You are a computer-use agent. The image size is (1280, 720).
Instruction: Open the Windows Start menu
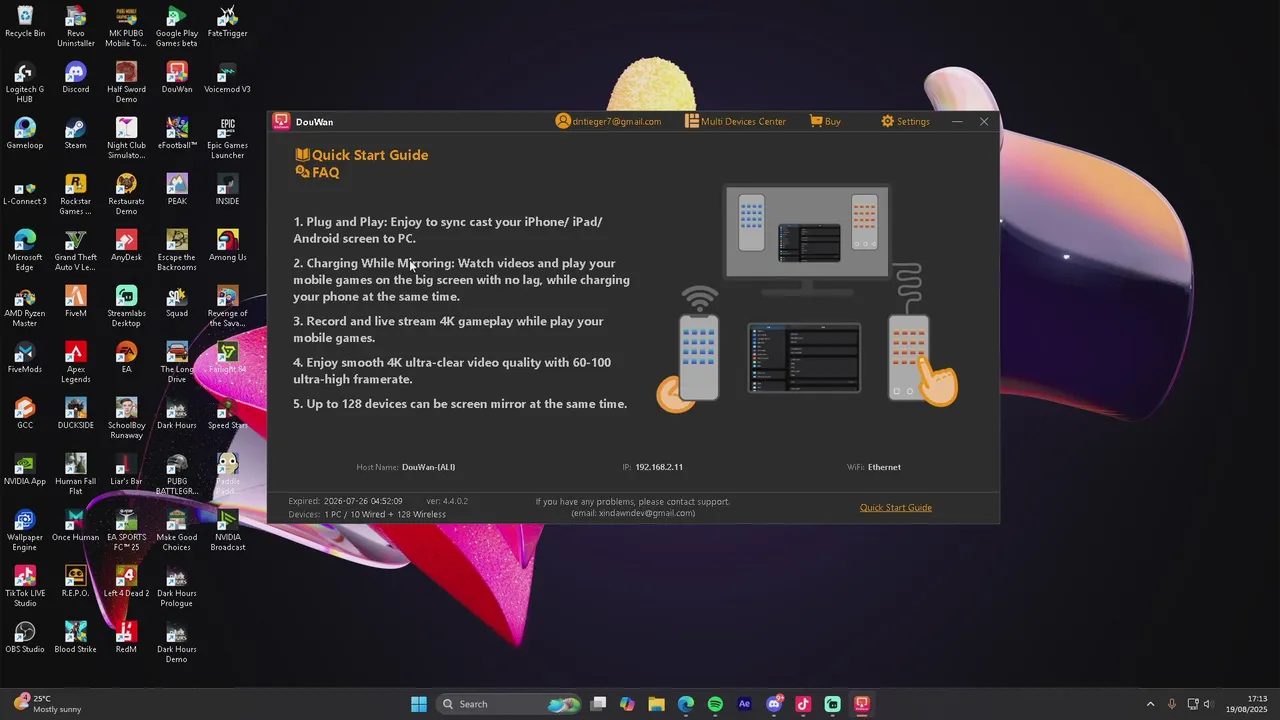419,704
